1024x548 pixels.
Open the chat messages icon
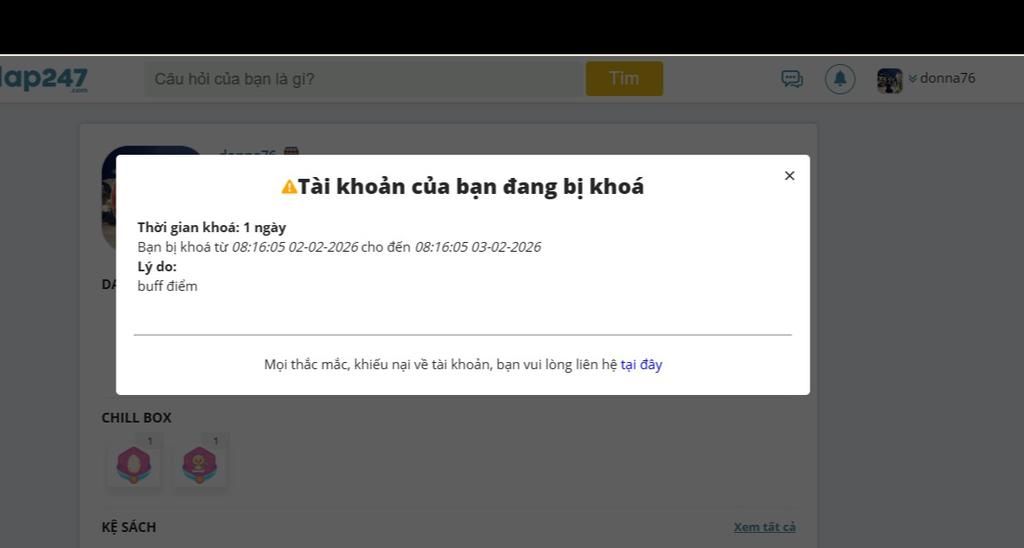tap(792, 79)
